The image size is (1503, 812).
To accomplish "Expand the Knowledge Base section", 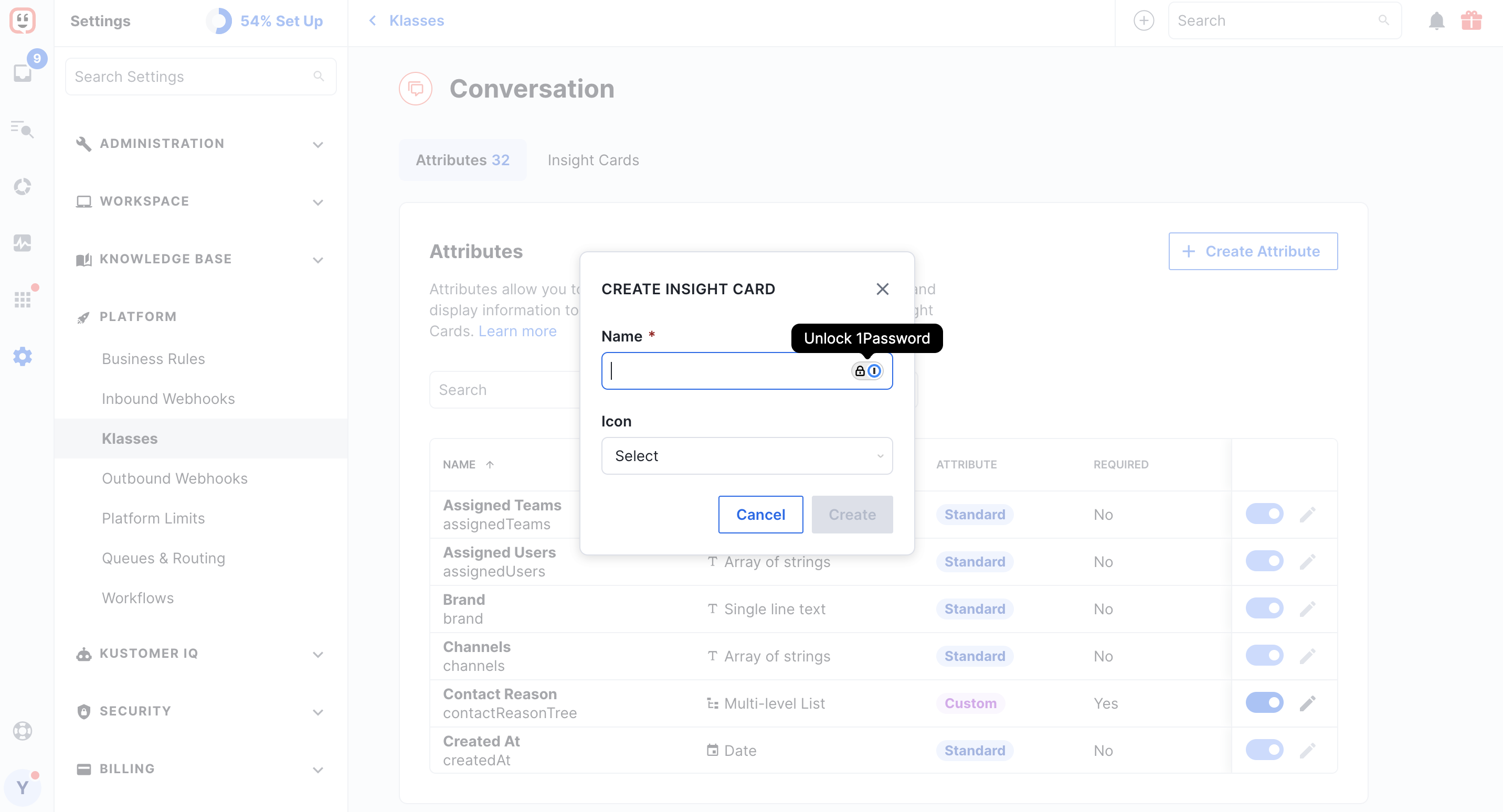I will (200, 259).
